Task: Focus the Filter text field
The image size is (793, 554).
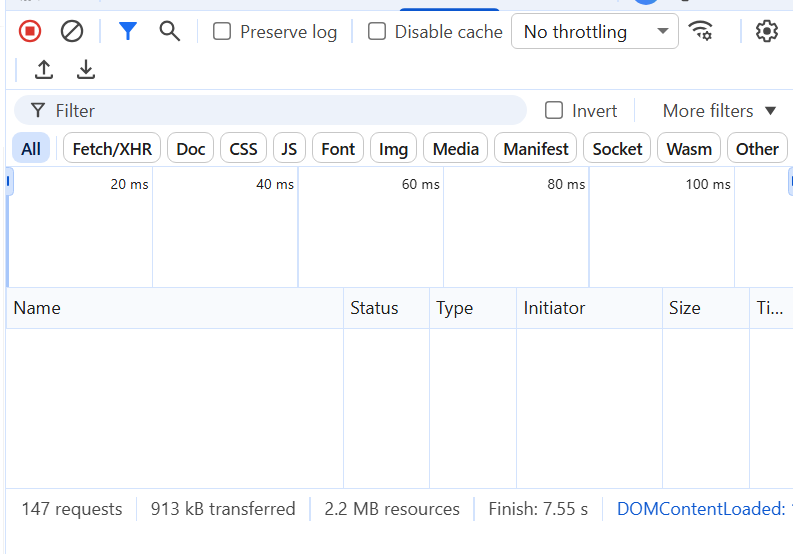Action: (x=280, y=110)
